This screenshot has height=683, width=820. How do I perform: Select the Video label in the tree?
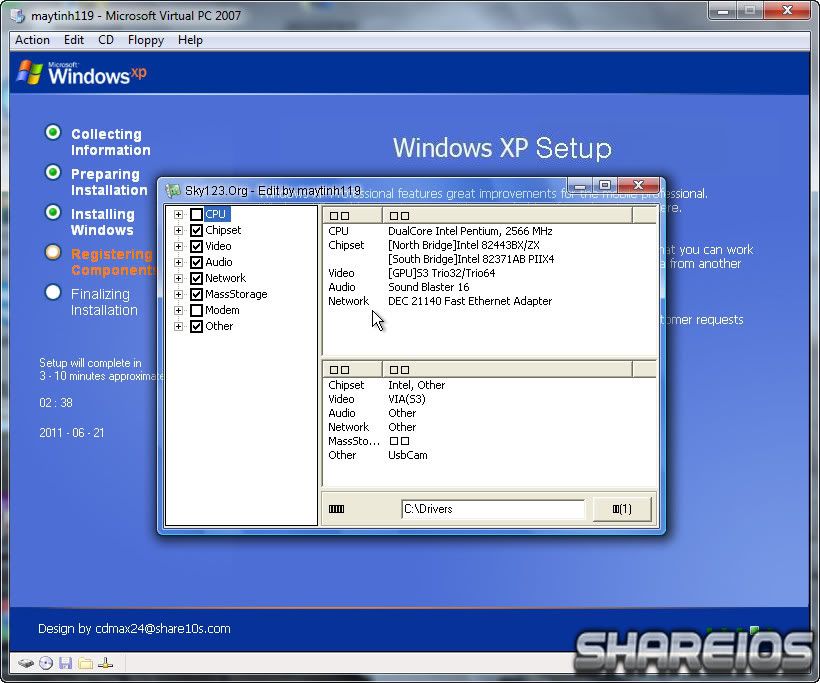pos(218,246)
